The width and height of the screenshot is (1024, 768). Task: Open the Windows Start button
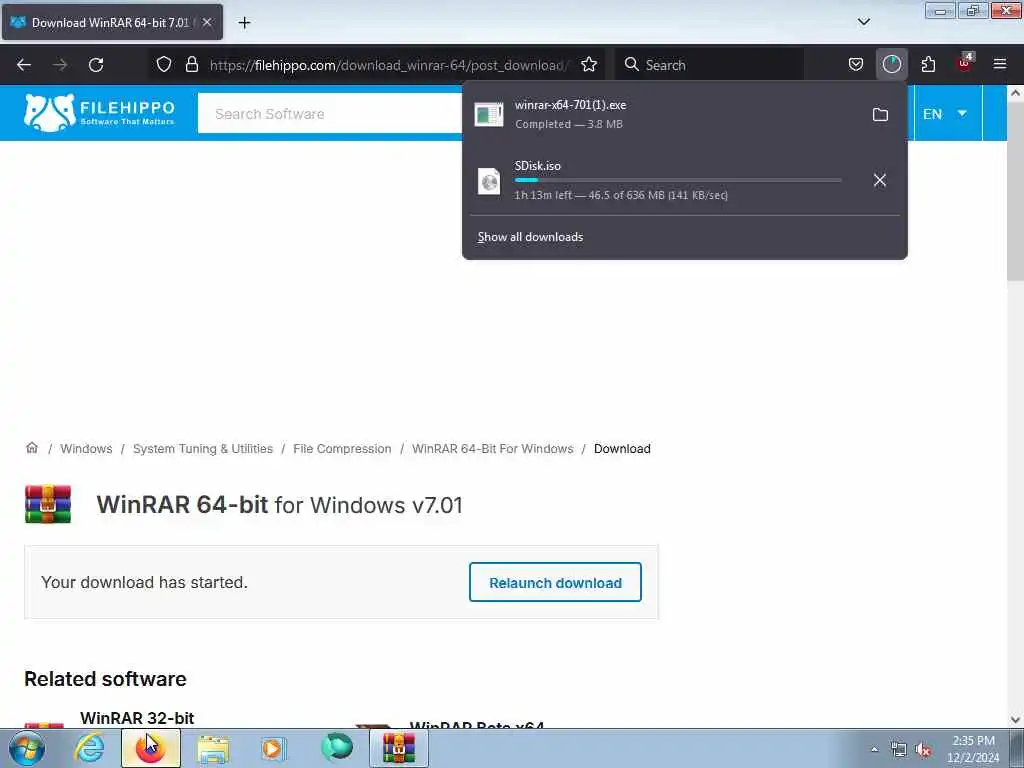pyautogui.click(x=27, y=748)
